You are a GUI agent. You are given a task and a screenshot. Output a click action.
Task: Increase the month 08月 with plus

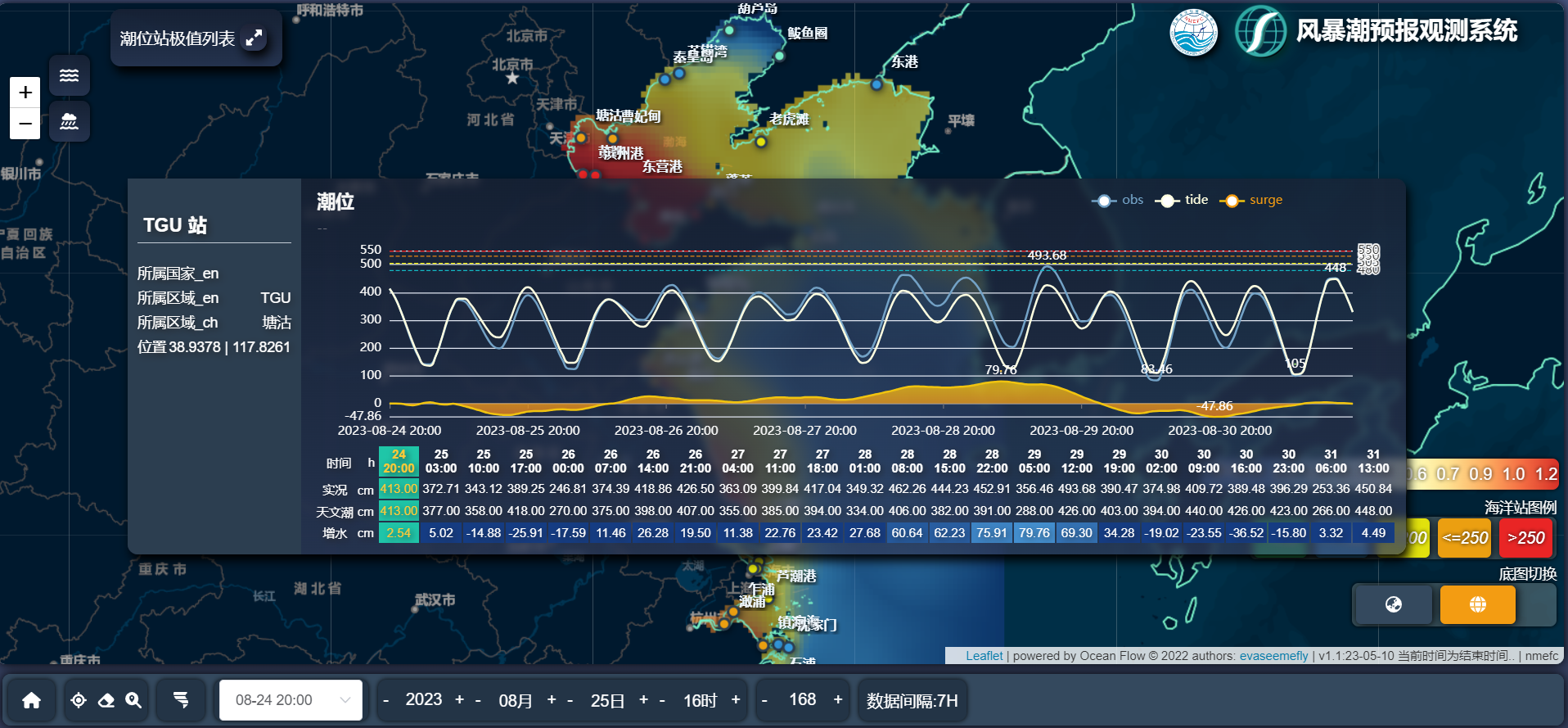[x=552, y=699]
